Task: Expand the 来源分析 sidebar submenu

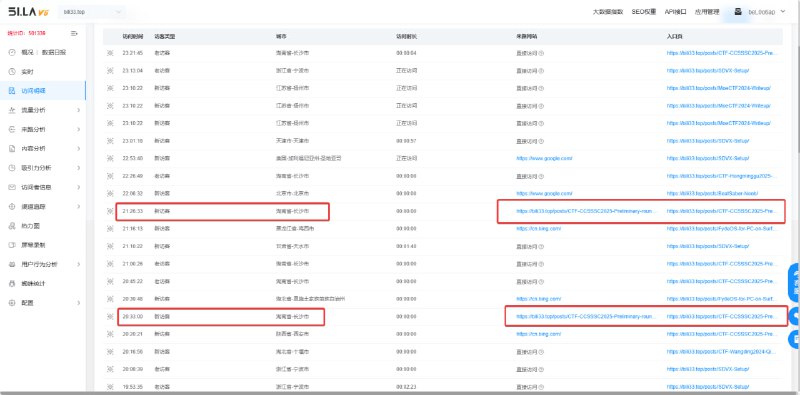Action: coord(79,130)
